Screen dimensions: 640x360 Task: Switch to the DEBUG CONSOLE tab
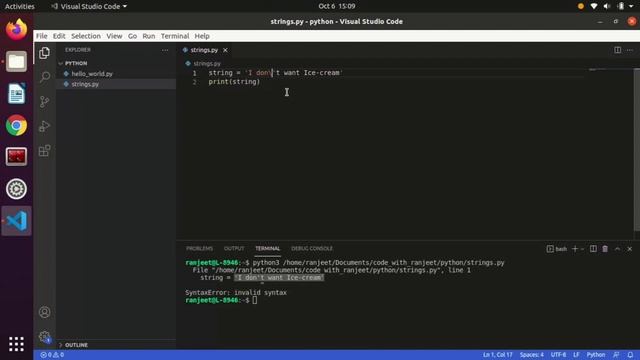312,249
